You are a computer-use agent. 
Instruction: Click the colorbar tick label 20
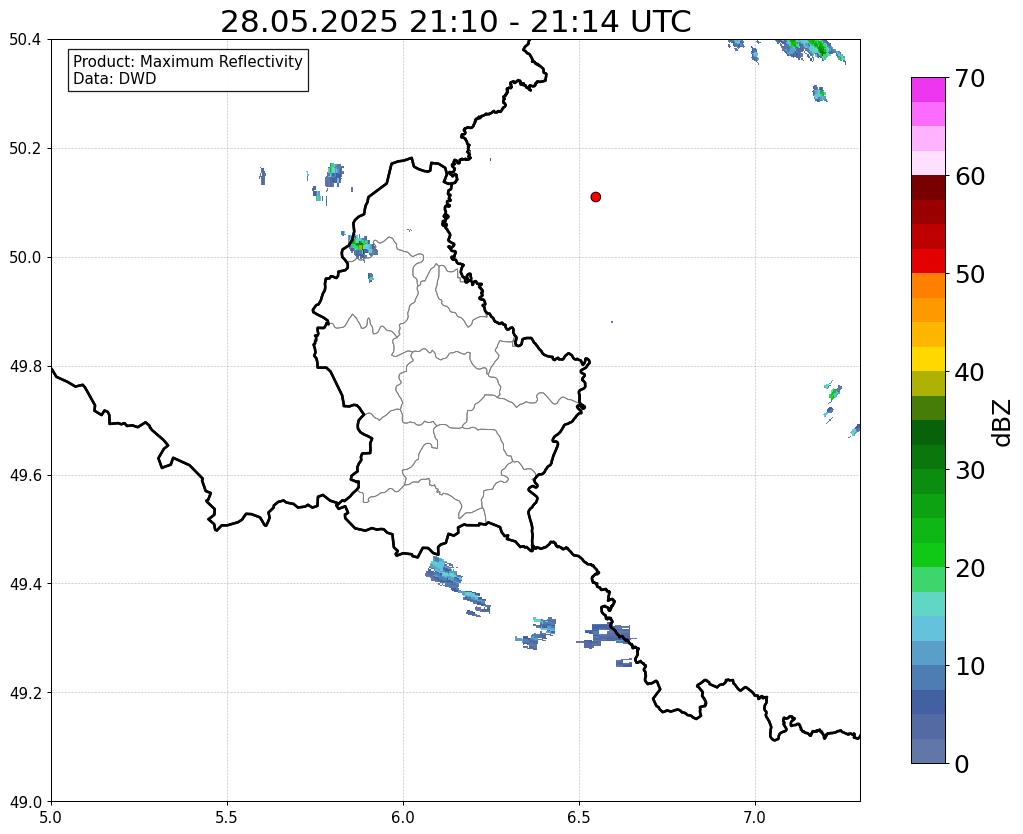click(970, 568)
